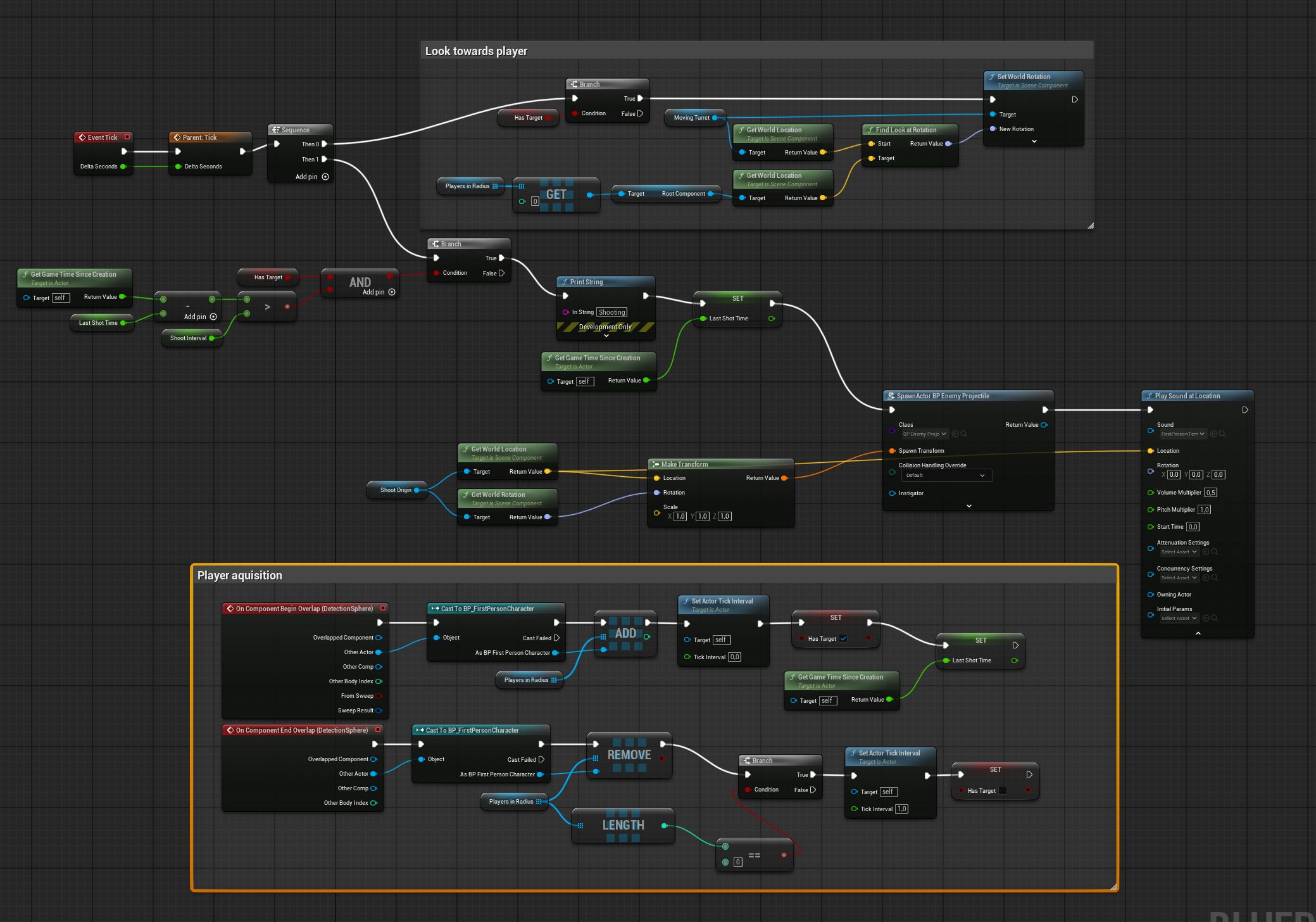Viewport: 1316px width, 922px height.
Task: Select the Player aquisition comment title
Action: tap(240, 575)
